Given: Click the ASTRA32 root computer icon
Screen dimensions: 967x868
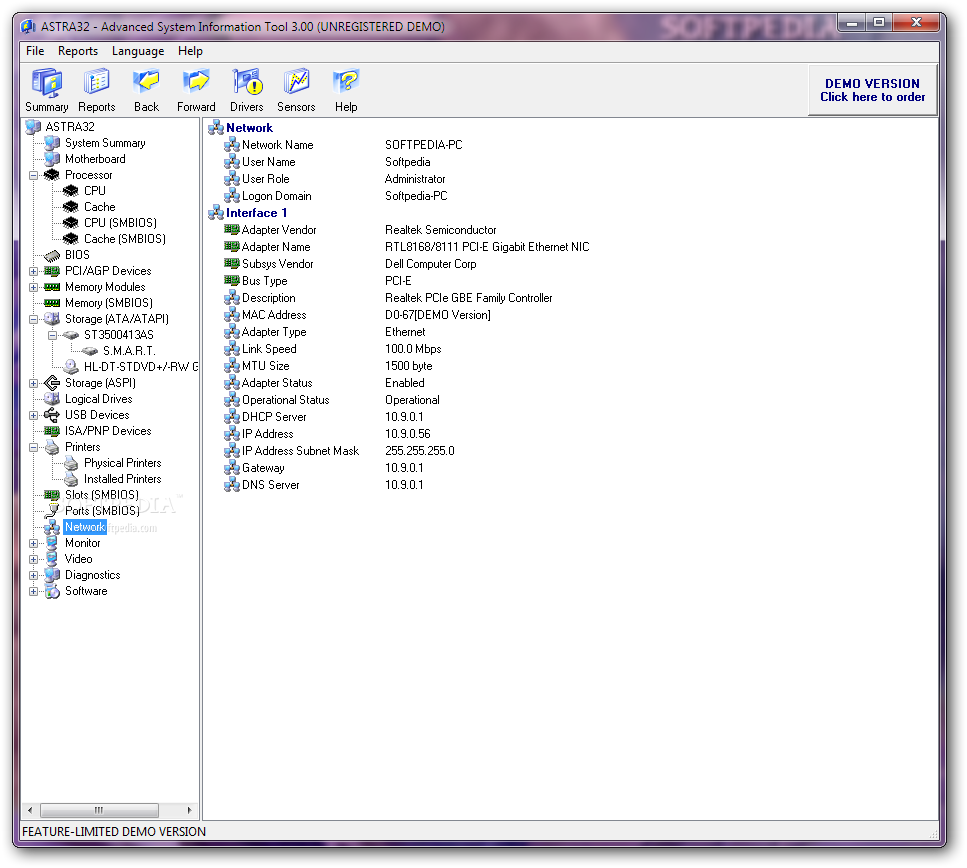Looking at the screenshot, I should (33, 127).
